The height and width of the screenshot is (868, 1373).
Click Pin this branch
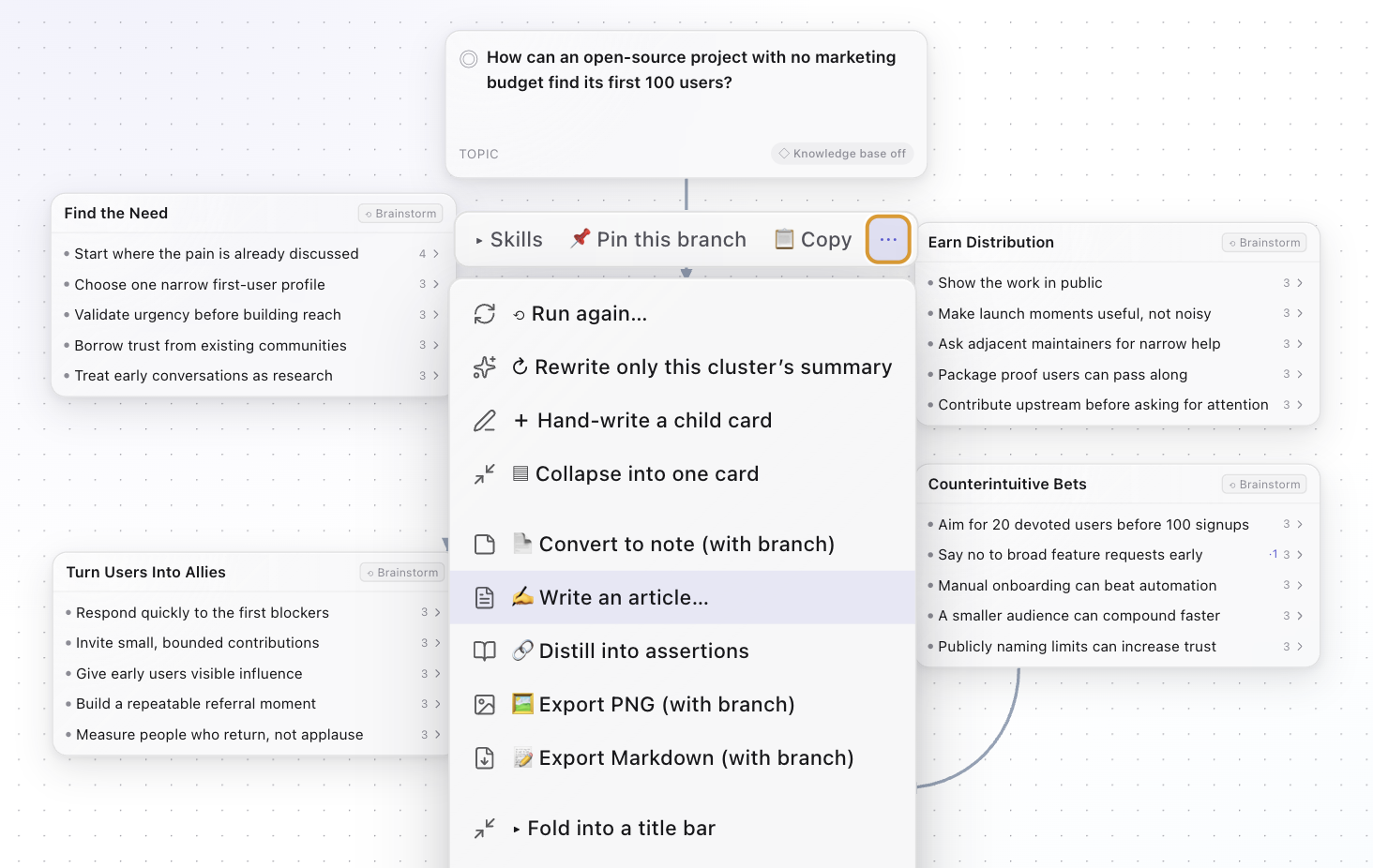(658, 240)
